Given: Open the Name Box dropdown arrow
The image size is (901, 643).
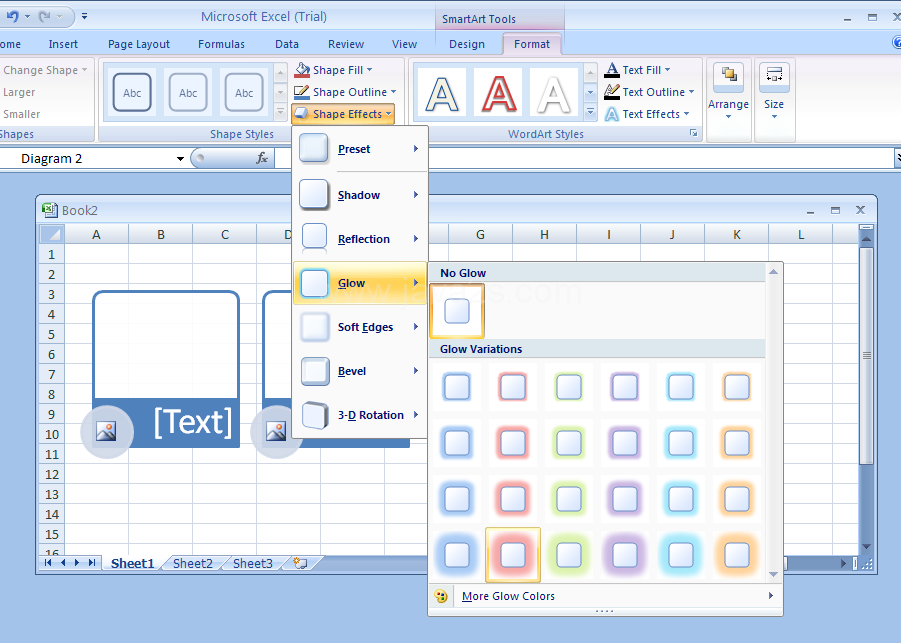Looking at the screenshot, I should (x=180, y=159).
